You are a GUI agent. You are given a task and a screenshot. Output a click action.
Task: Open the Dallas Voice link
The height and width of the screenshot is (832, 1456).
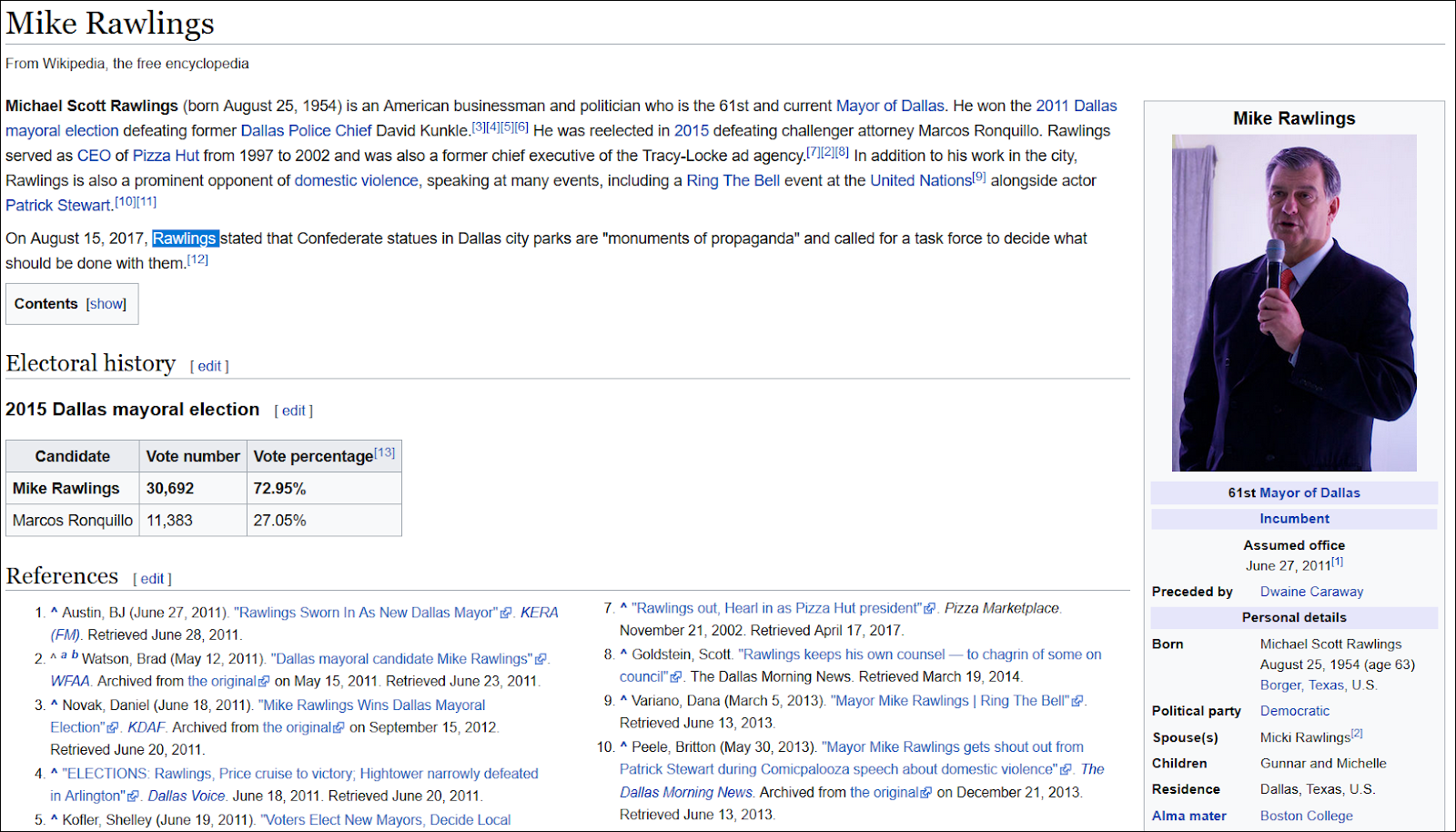187,796
